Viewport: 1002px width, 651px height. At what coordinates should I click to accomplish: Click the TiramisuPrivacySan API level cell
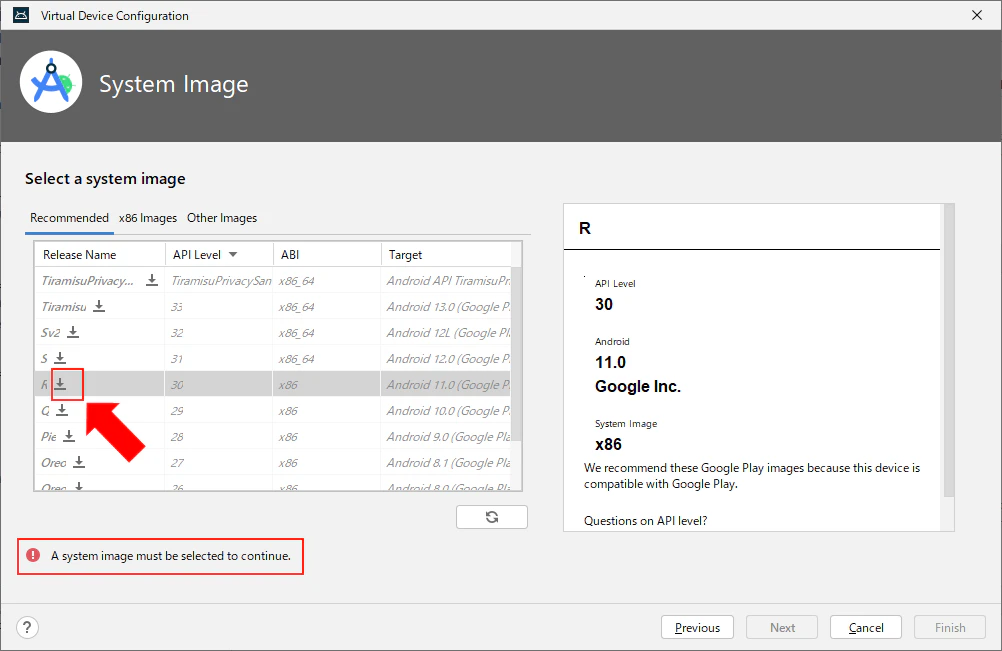point(221,280)
